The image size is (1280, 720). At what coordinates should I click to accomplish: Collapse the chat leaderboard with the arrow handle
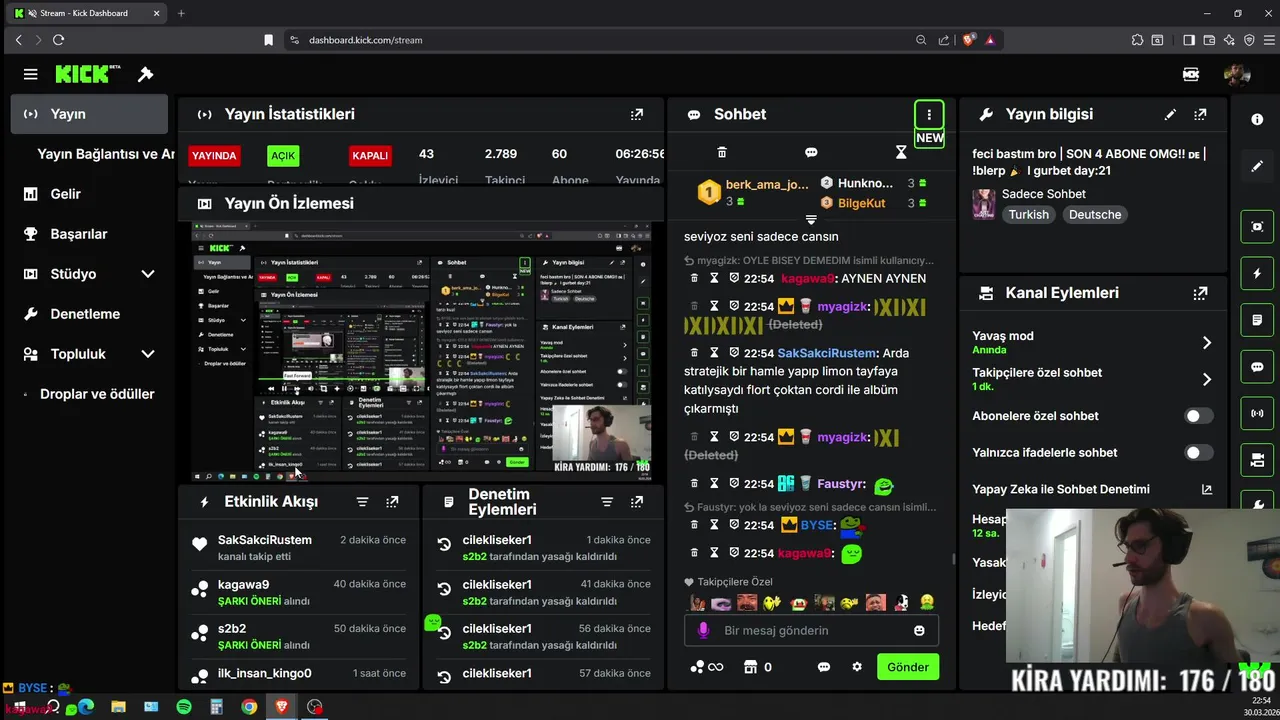[811, 219]
